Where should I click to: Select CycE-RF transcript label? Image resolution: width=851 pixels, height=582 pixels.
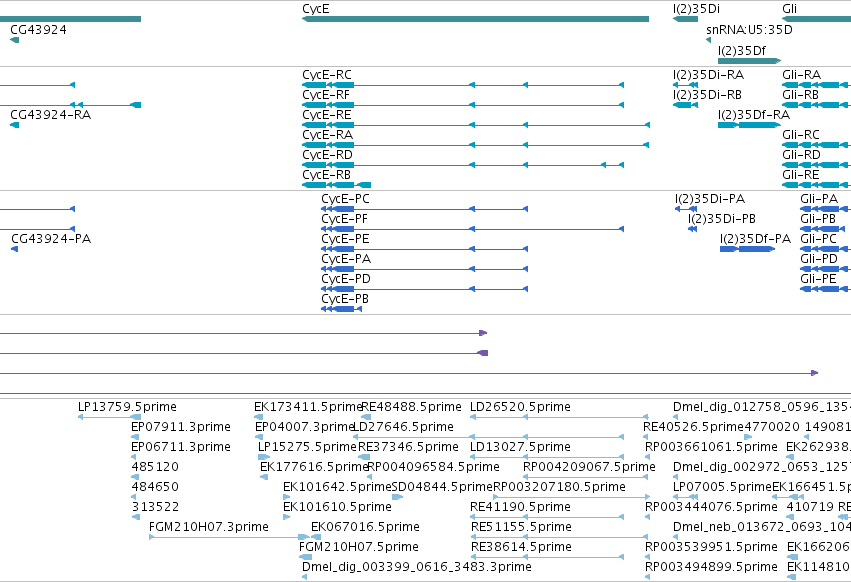pos(326,94)
